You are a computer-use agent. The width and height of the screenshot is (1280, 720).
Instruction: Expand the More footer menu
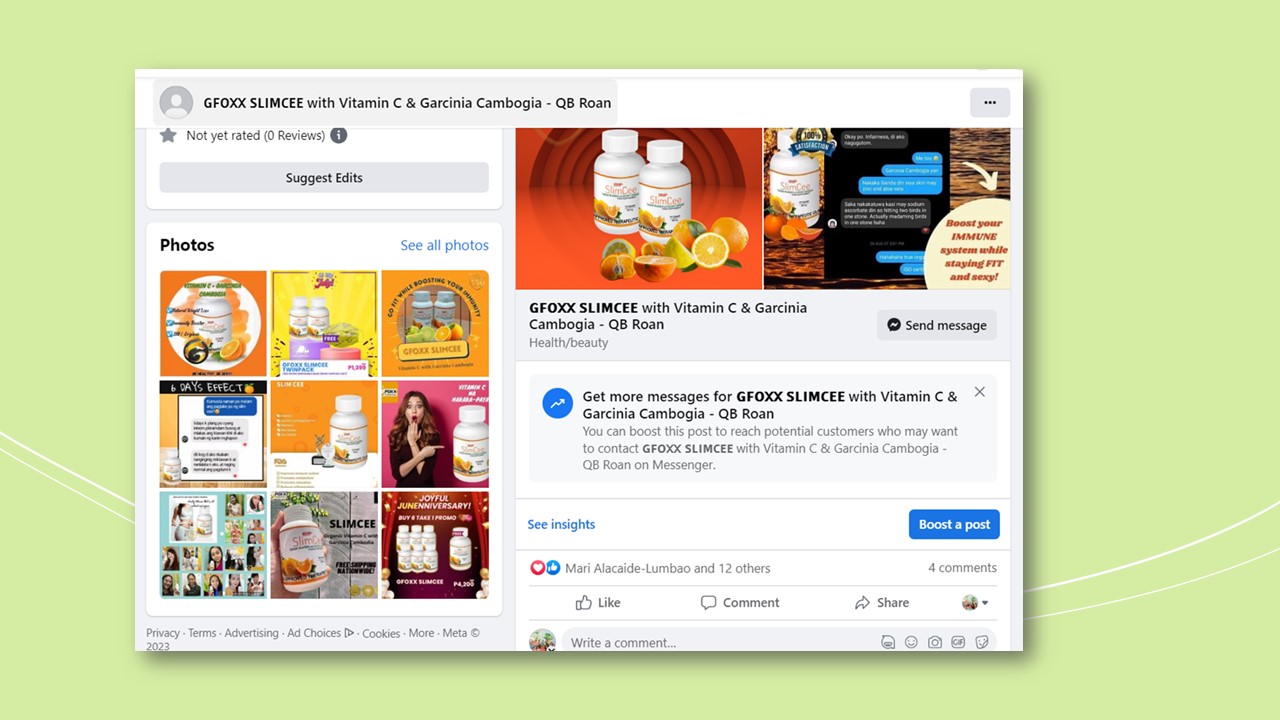(421, 633)
